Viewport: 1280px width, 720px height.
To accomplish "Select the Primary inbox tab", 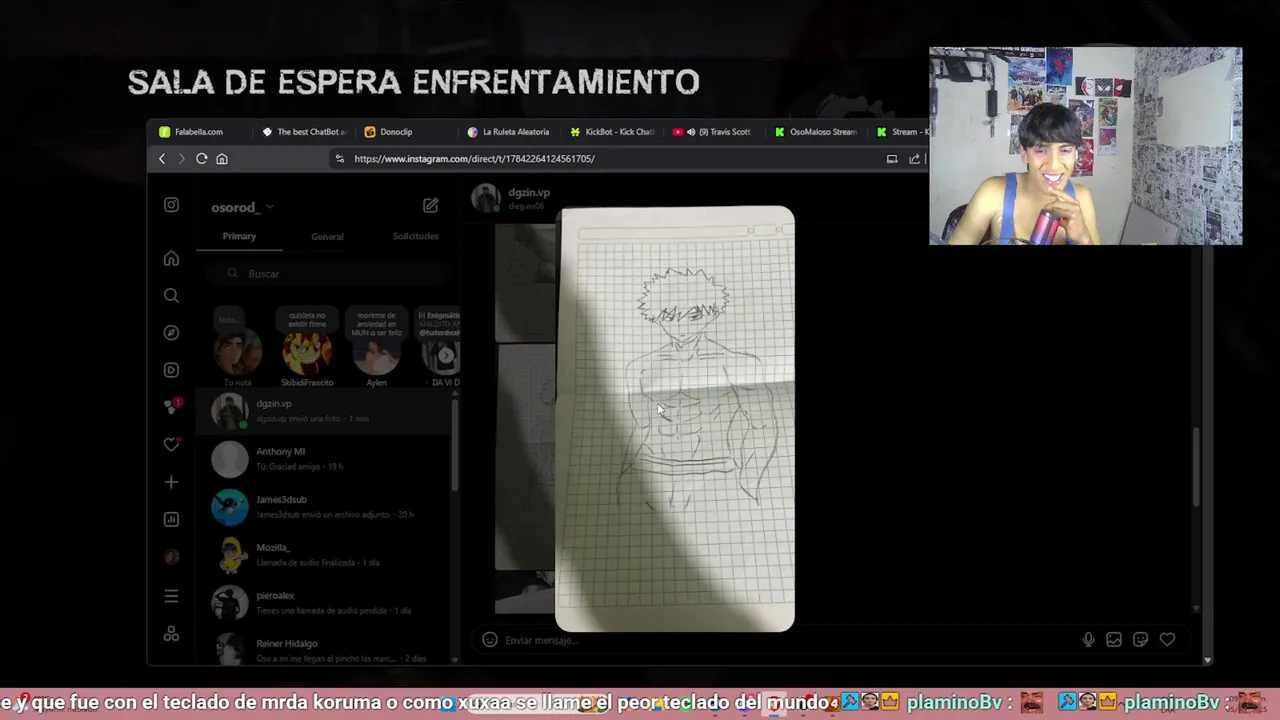I will 239,236.
